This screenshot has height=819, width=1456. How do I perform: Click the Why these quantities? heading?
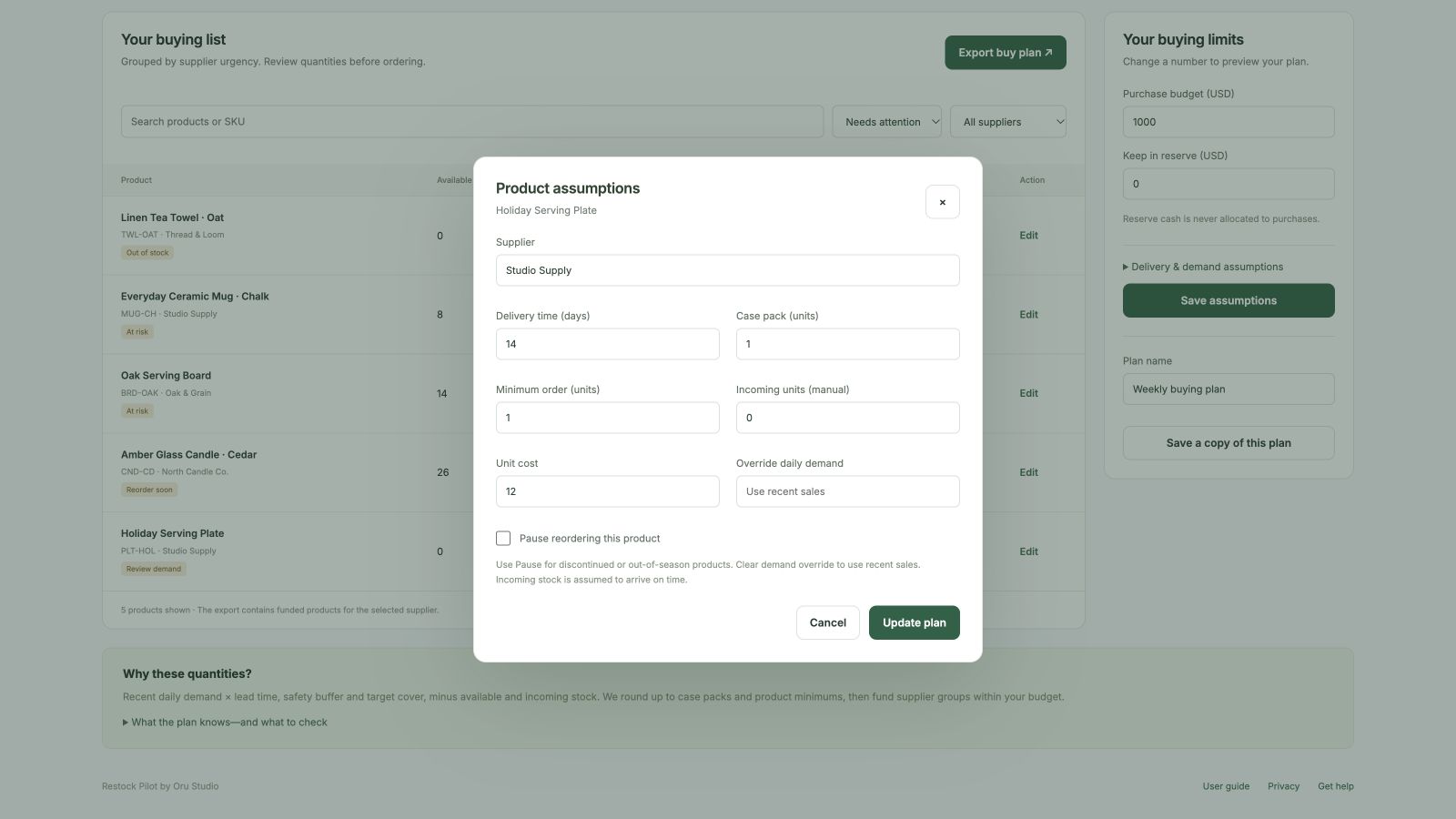point(187,674)
